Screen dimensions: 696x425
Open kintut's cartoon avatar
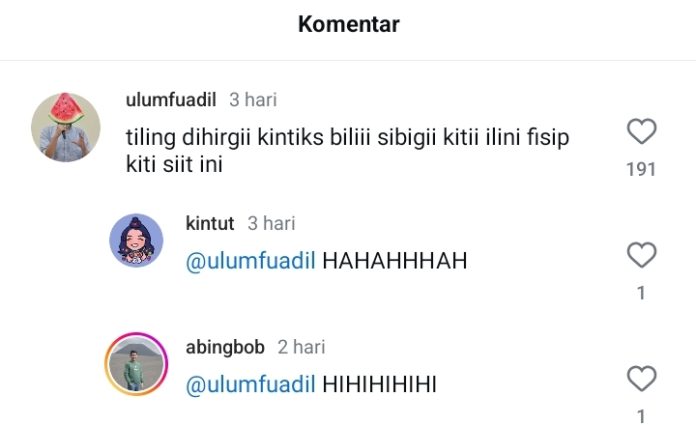[x=136, y=240]
